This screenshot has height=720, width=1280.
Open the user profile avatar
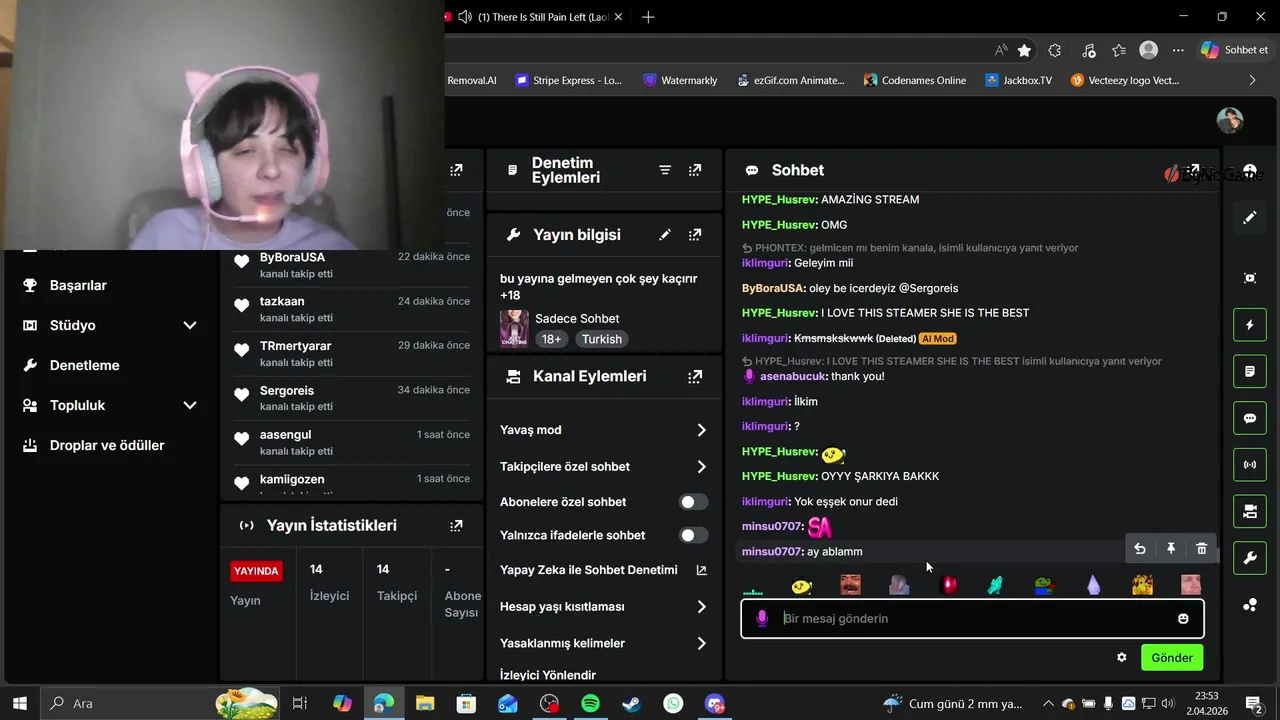(1230, 120)
